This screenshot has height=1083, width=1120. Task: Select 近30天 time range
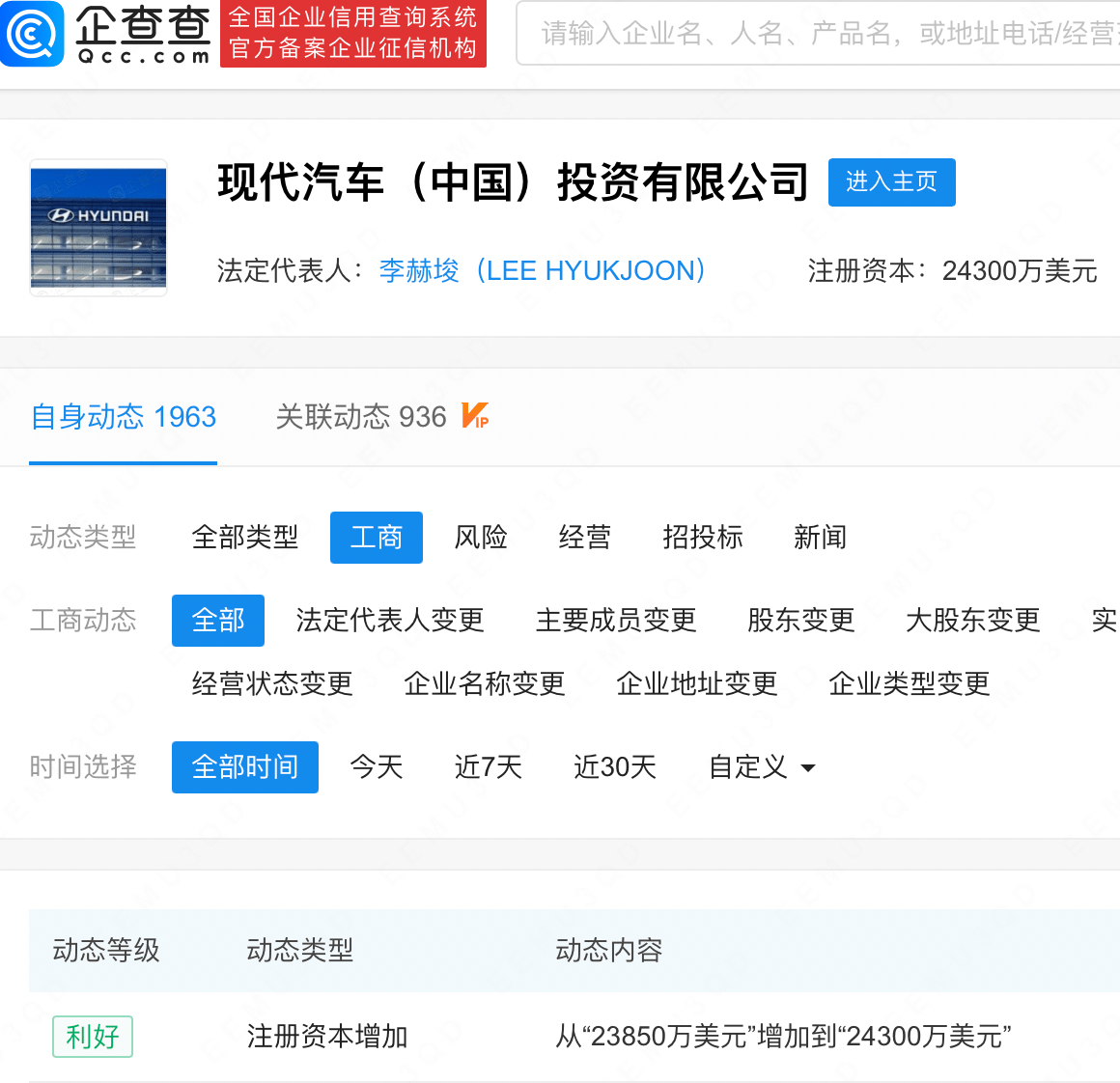[615, 767]
